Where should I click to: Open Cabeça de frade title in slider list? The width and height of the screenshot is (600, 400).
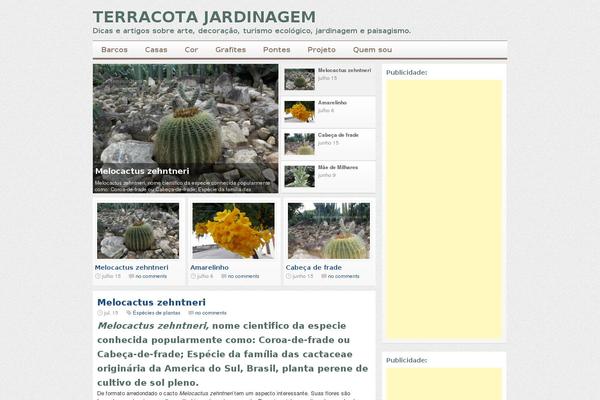(x=338, y=135)
